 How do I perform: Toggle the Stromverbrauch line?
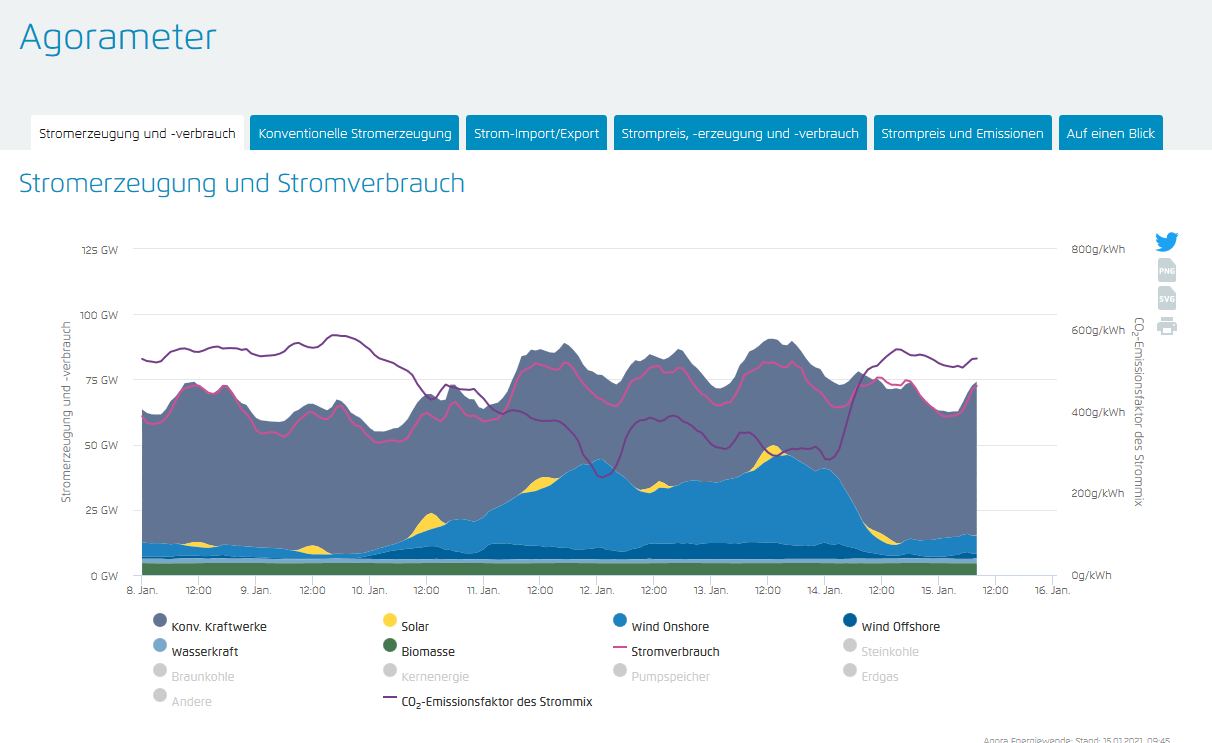tap(666, 651)
